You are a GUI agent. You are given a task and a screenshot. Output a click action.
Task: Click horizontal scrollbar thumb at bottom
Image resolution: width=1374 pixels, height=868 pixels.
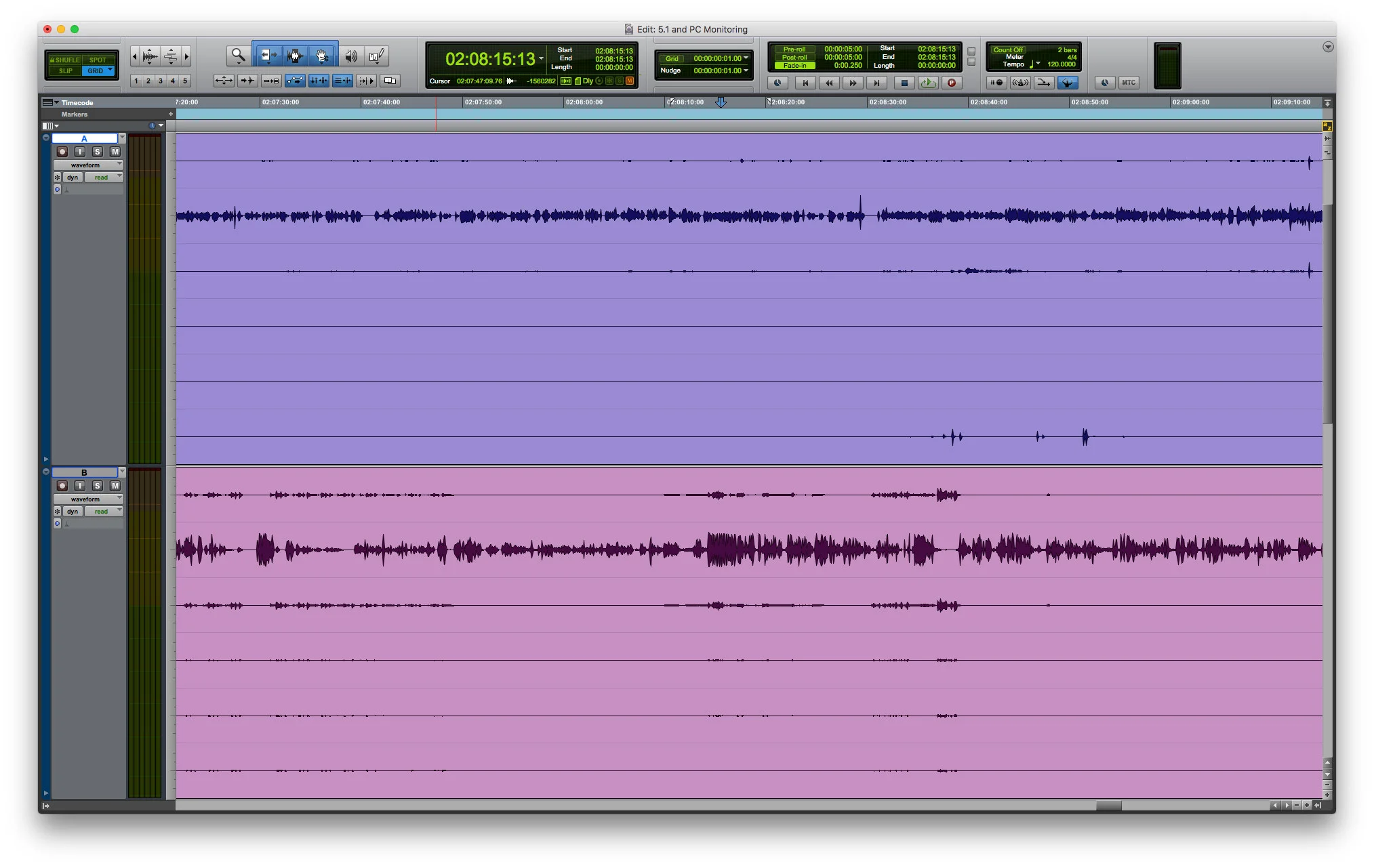1108,806
